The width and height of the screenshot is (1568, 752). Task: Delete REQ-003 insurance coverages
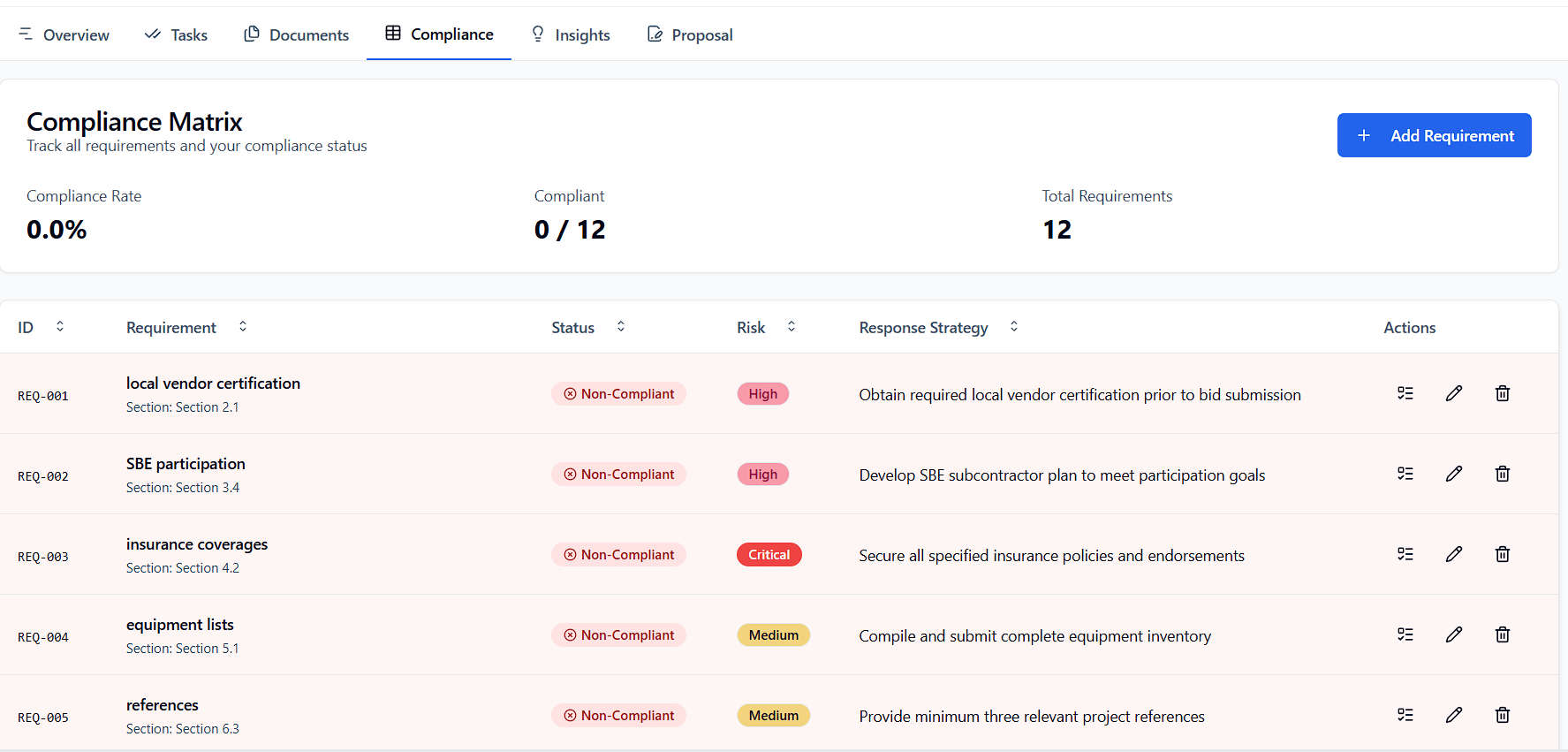point(1503,554)
